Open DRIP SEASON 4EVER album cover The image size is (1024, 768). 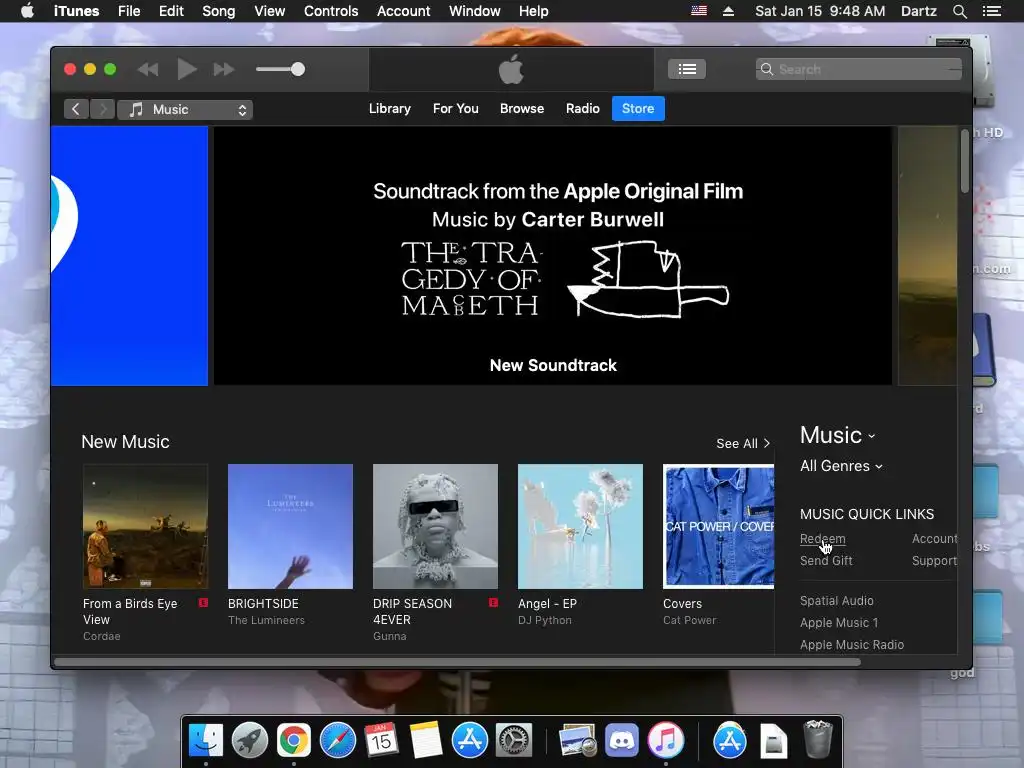pos(435,526)
